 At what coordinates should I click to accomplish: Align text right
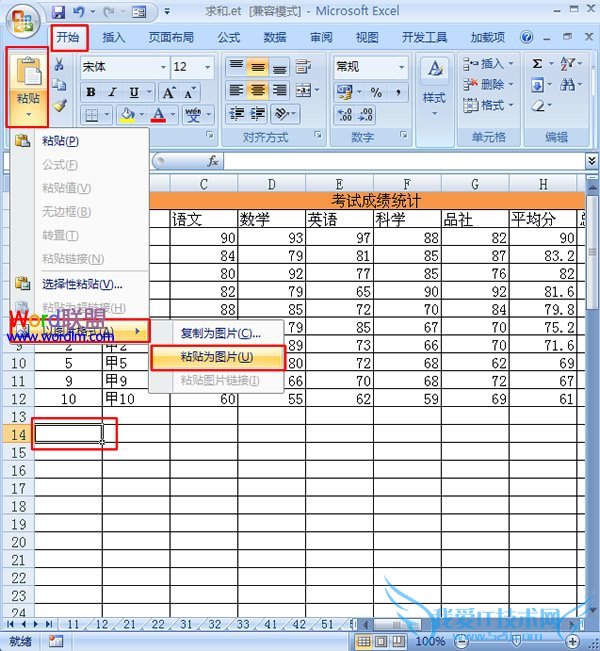(x=279, y=90)
